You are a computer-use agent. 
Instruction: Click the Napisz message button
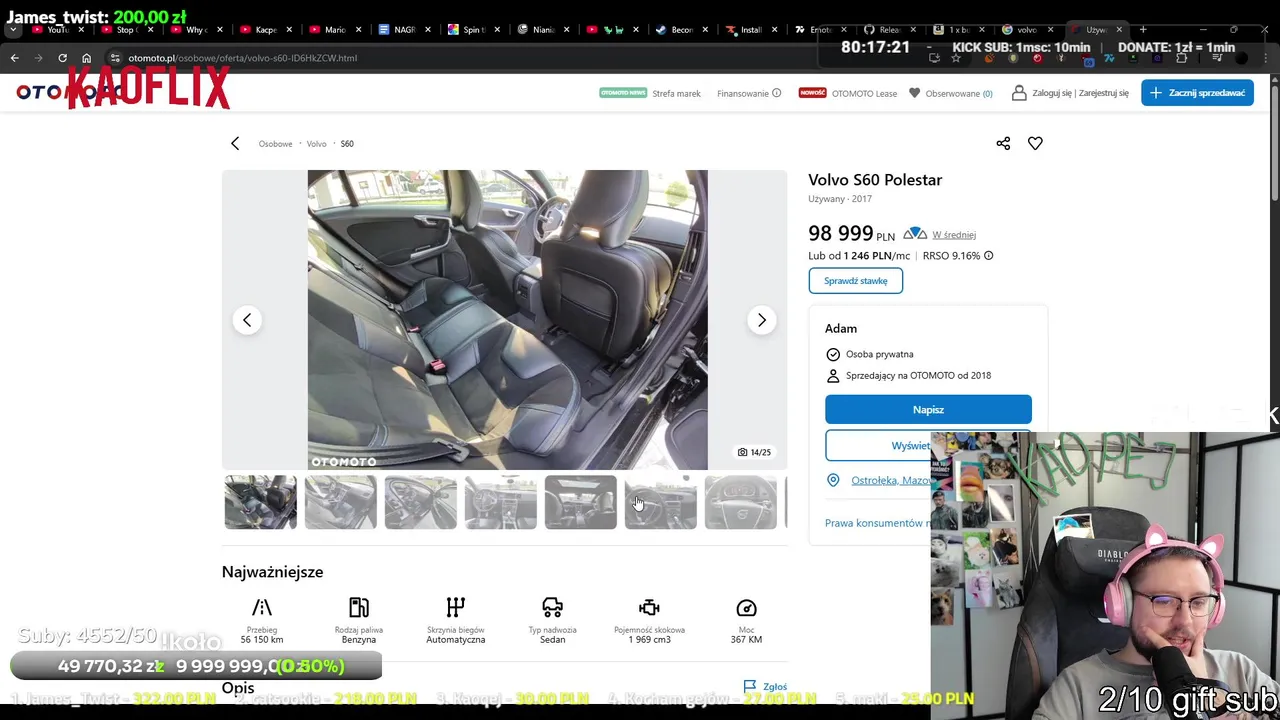(928, 409)
